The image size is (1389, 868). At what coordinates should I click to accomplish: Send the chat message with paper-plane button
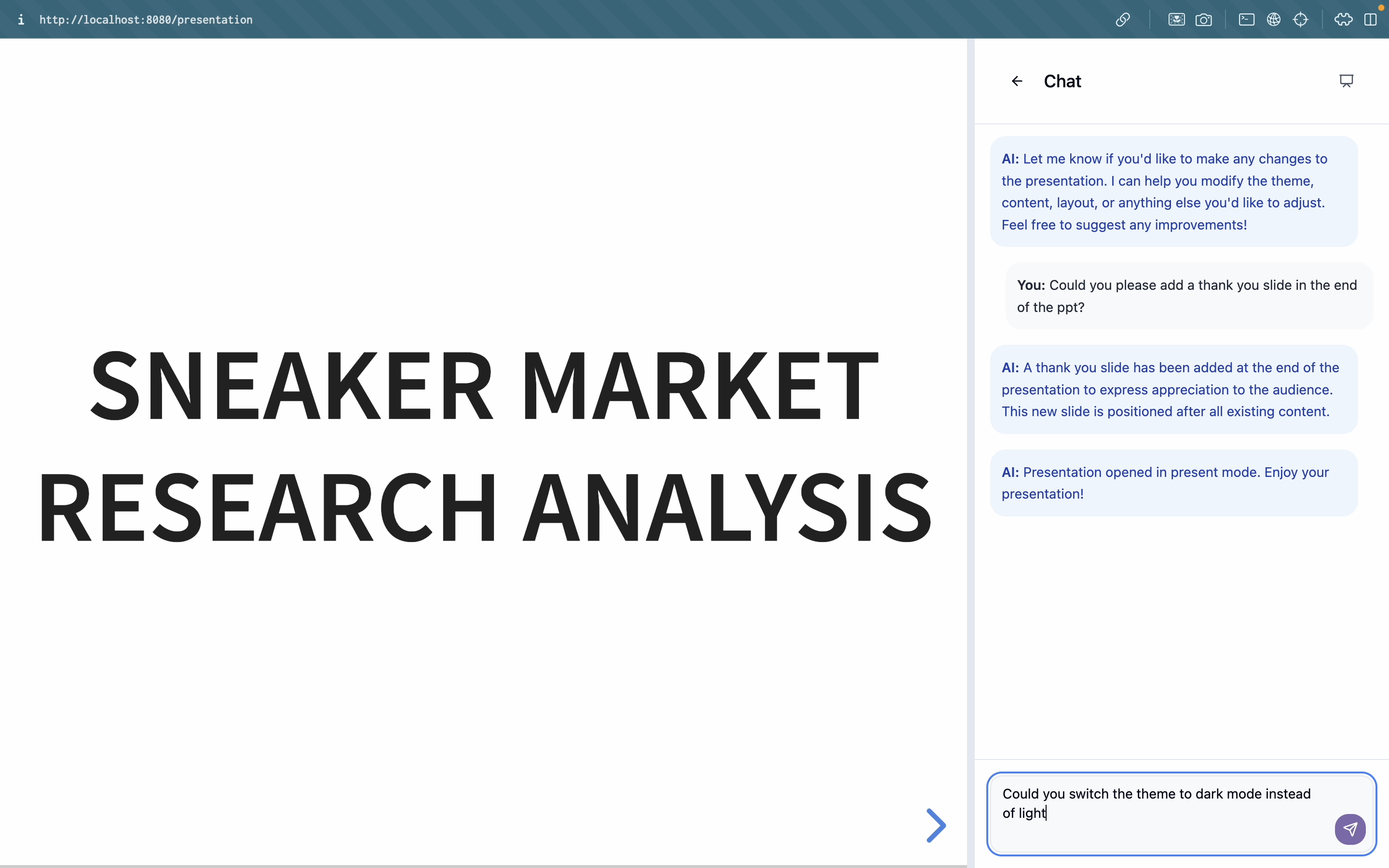[x=1350, y=829]
